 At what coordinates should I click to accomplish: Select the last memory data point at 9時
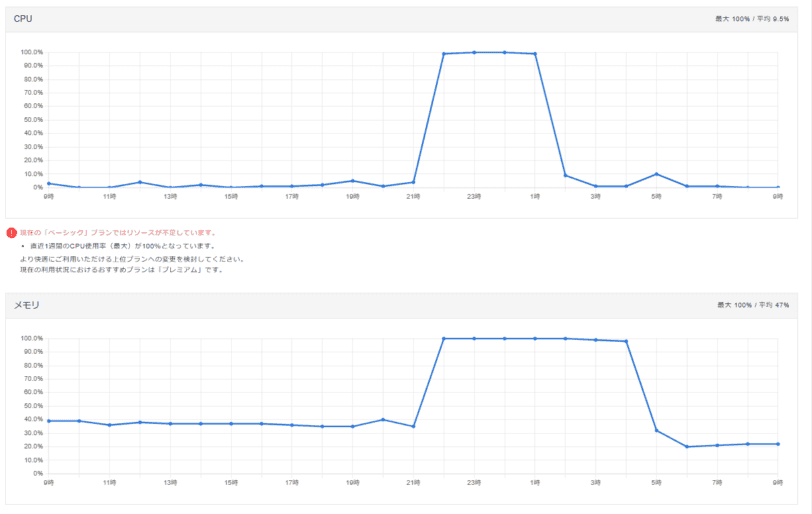(777, 444)
